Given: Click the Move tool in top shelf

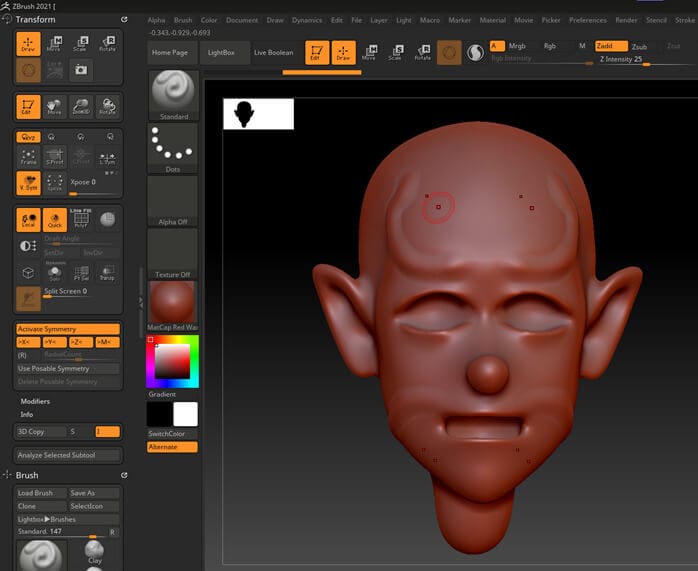Looking at the screenshot, I should point(369,52).
